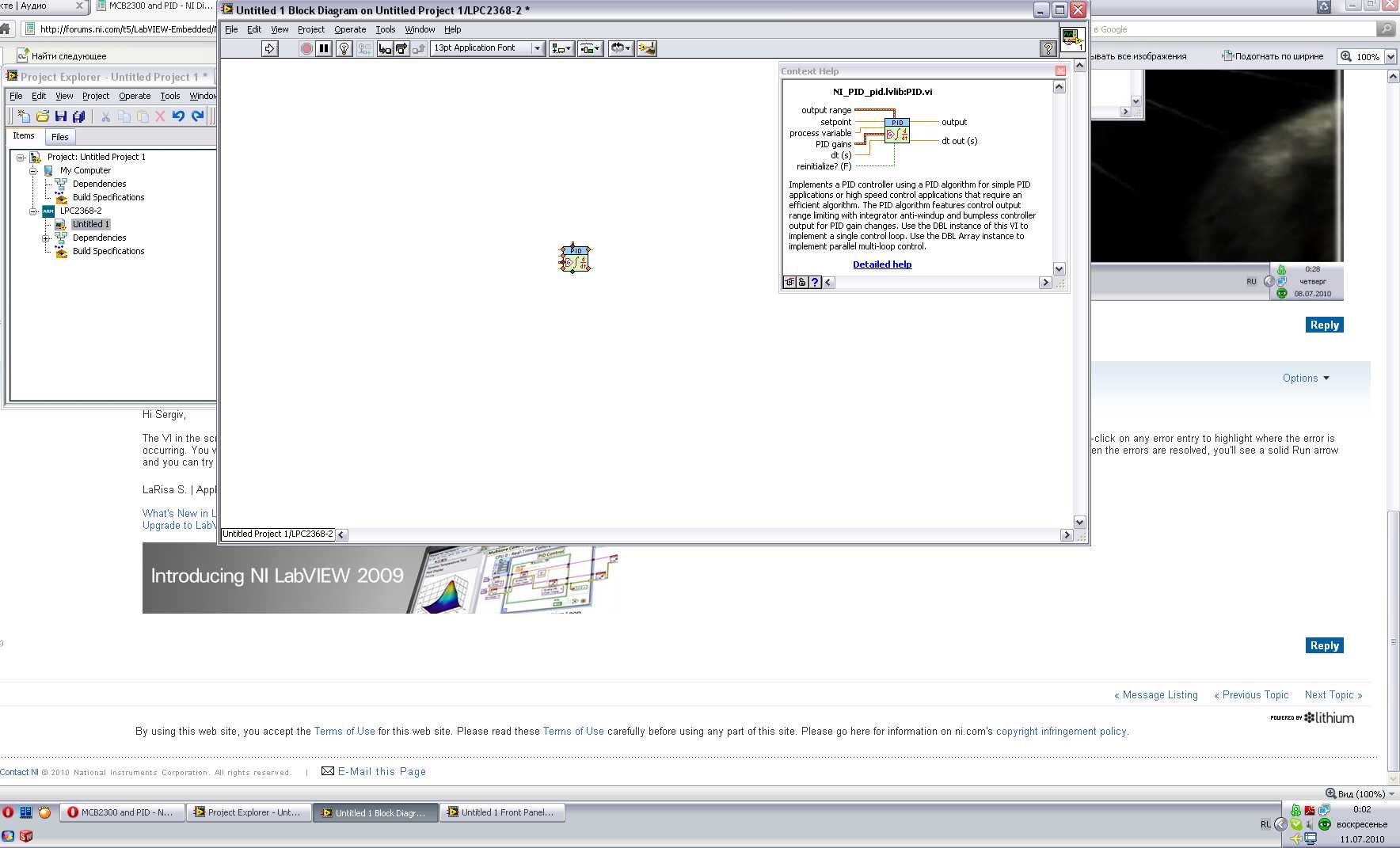This screenshot has width=1400, height=848.
Task: Toggle Retain Wire Values button
Action: [364, 48]
